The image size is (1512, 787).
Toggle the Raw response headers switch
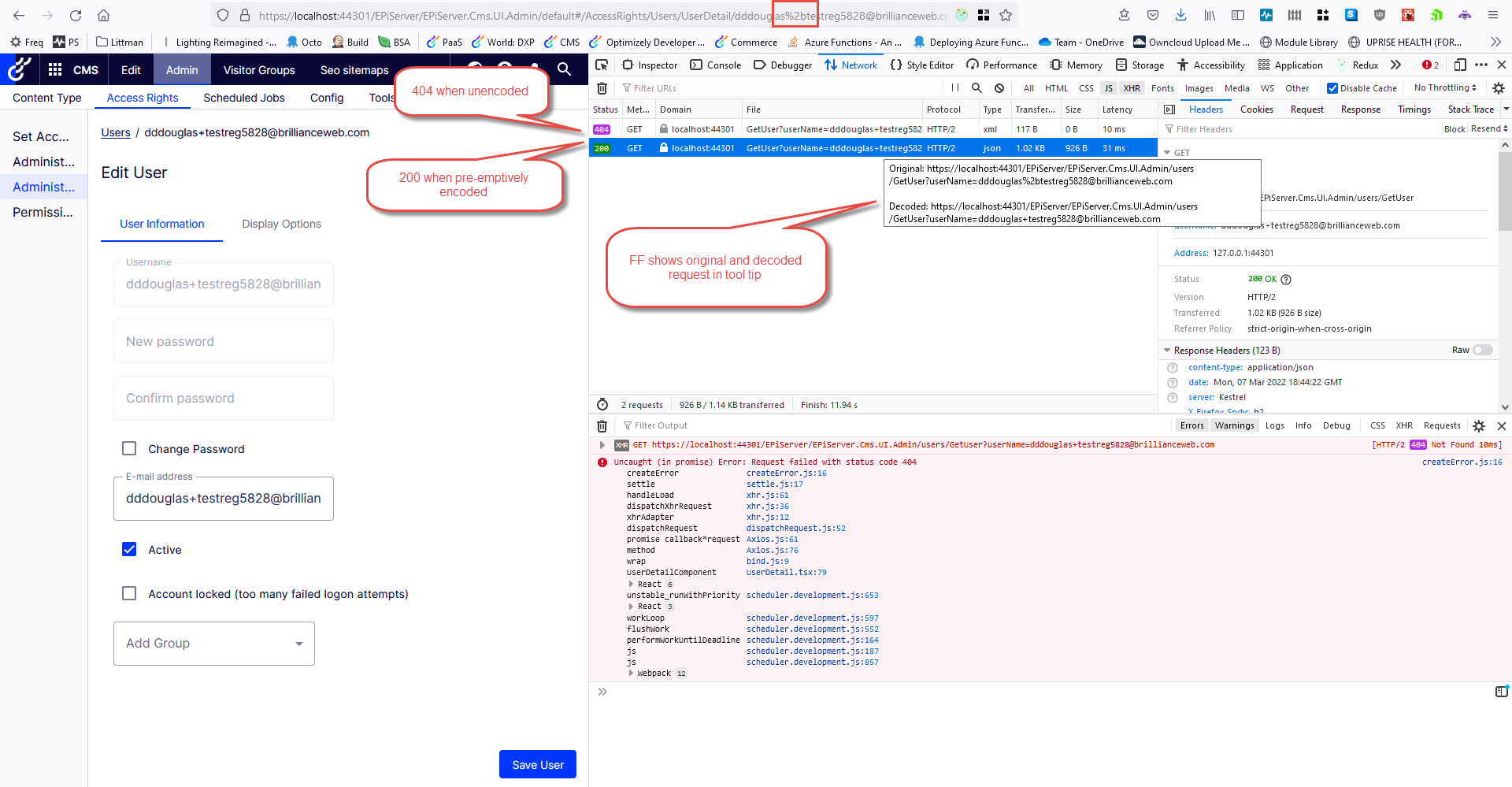click(x=1482, y=350)
